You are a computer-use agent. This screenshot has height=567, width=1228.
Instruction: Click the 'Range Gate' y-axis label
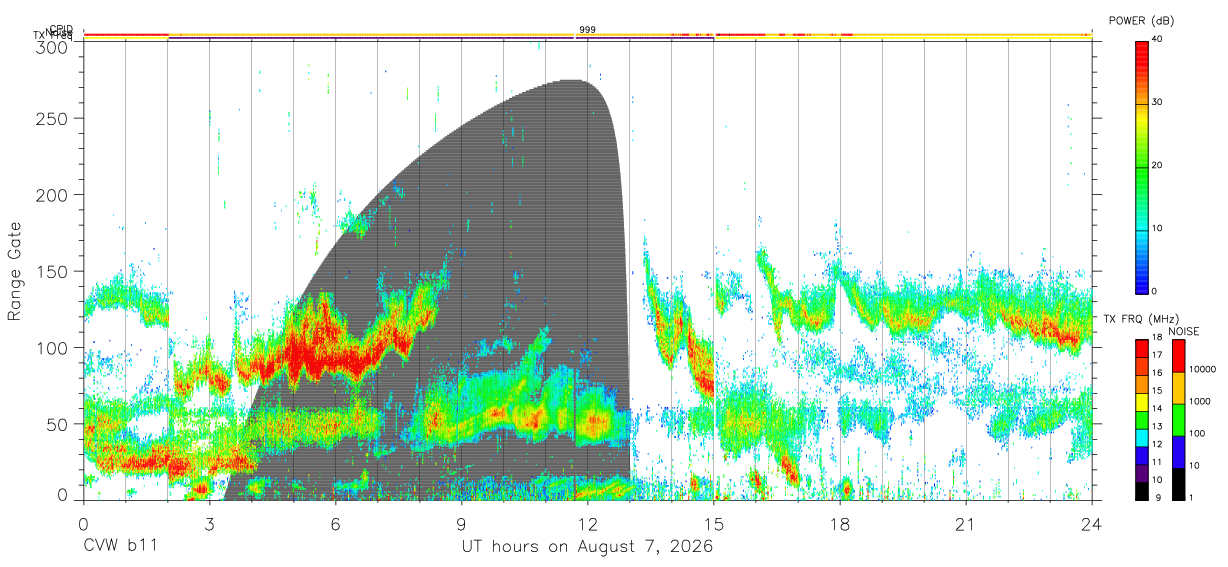(15, 271)
